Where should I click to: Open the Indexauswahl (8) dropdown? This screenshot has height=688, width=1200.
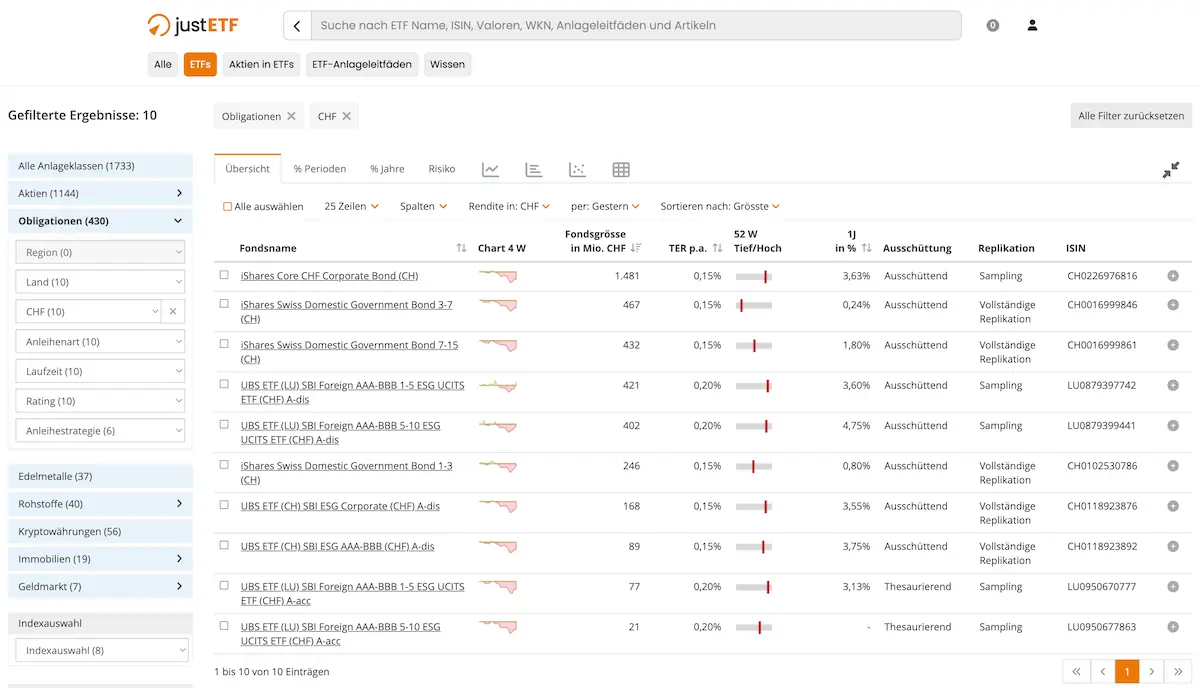coord(102,650)
